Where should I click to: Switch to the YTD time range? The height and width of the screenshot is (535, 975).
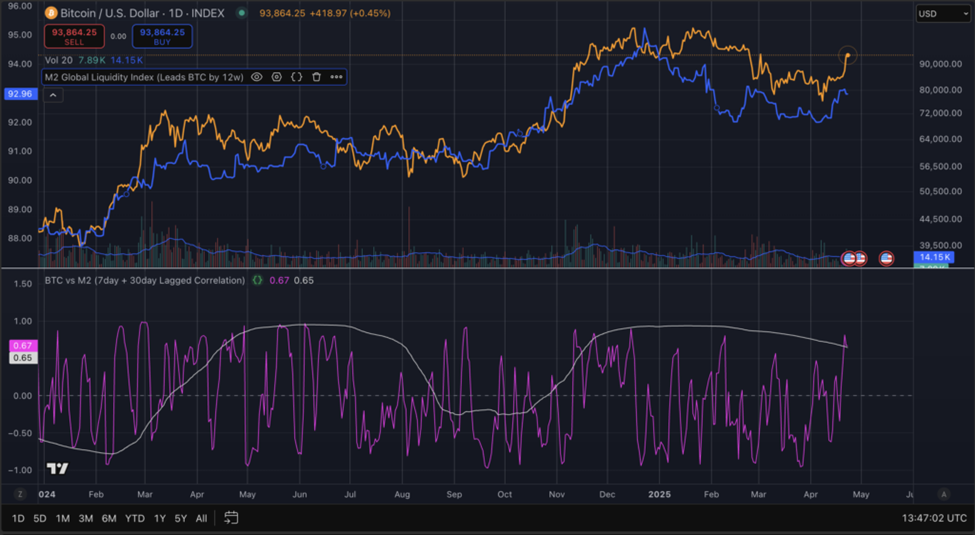[134, 518]
